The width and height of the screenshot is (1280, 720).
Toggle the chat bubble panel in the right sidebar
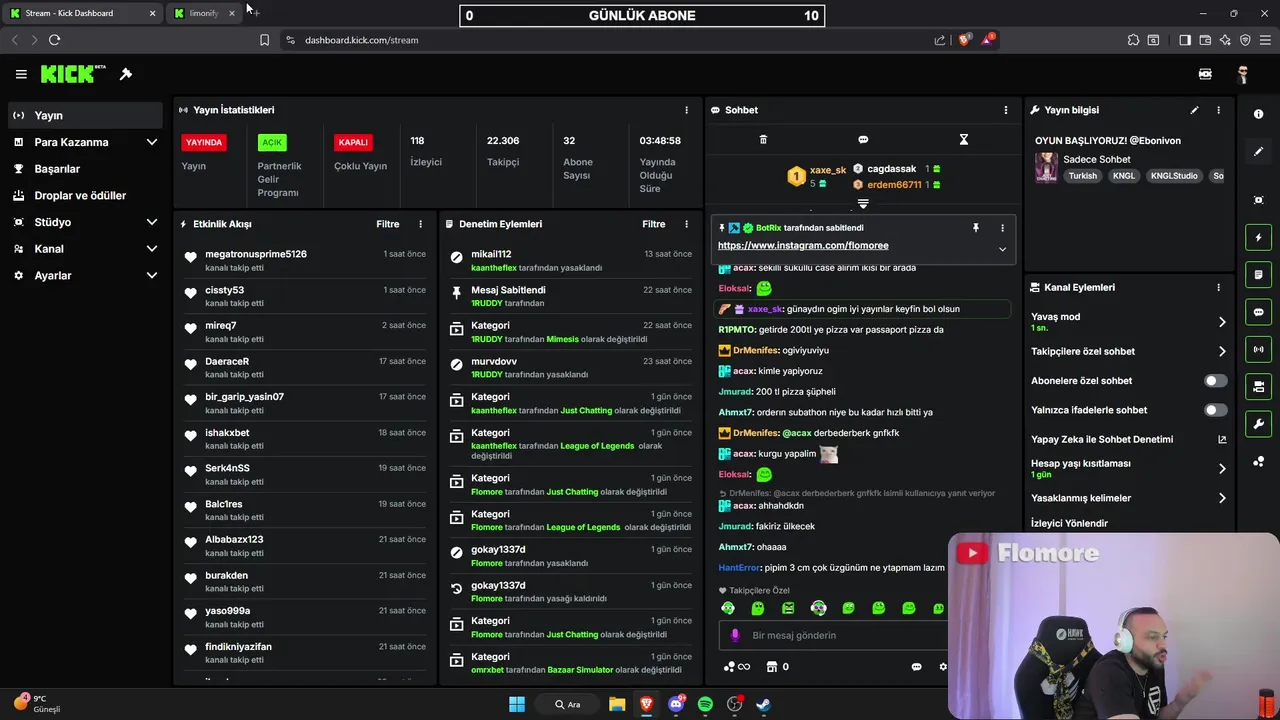(1259, 312)
